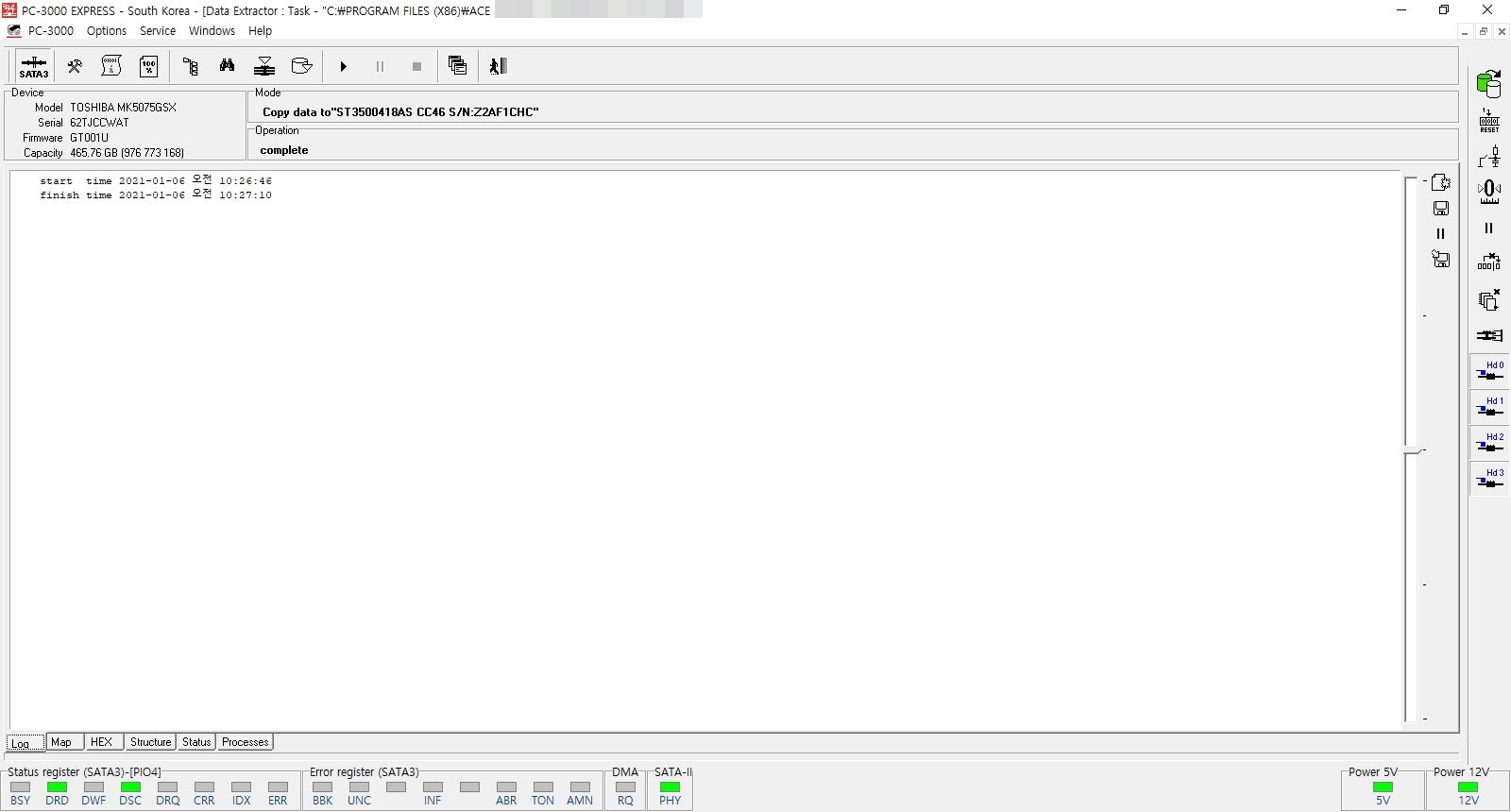Screen dimensions: 1511x812
Task: Click the 100% document icon
Action: pos(149,66)
